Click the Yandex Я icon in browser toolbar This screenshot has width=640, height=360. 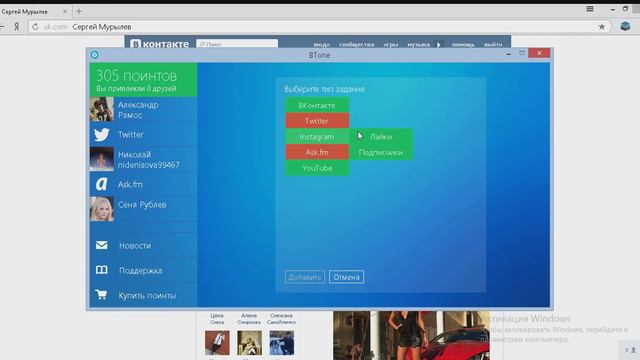[17, 27]
